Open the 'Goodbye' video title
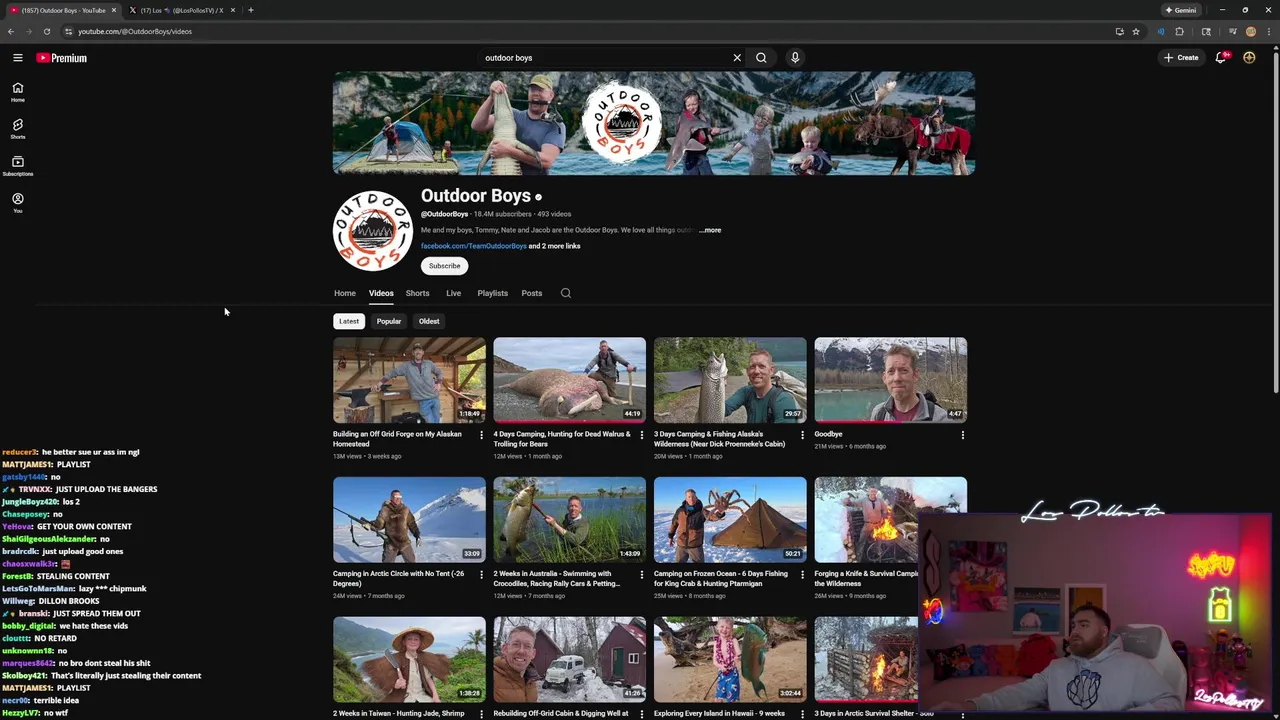 tap(828, 434)
